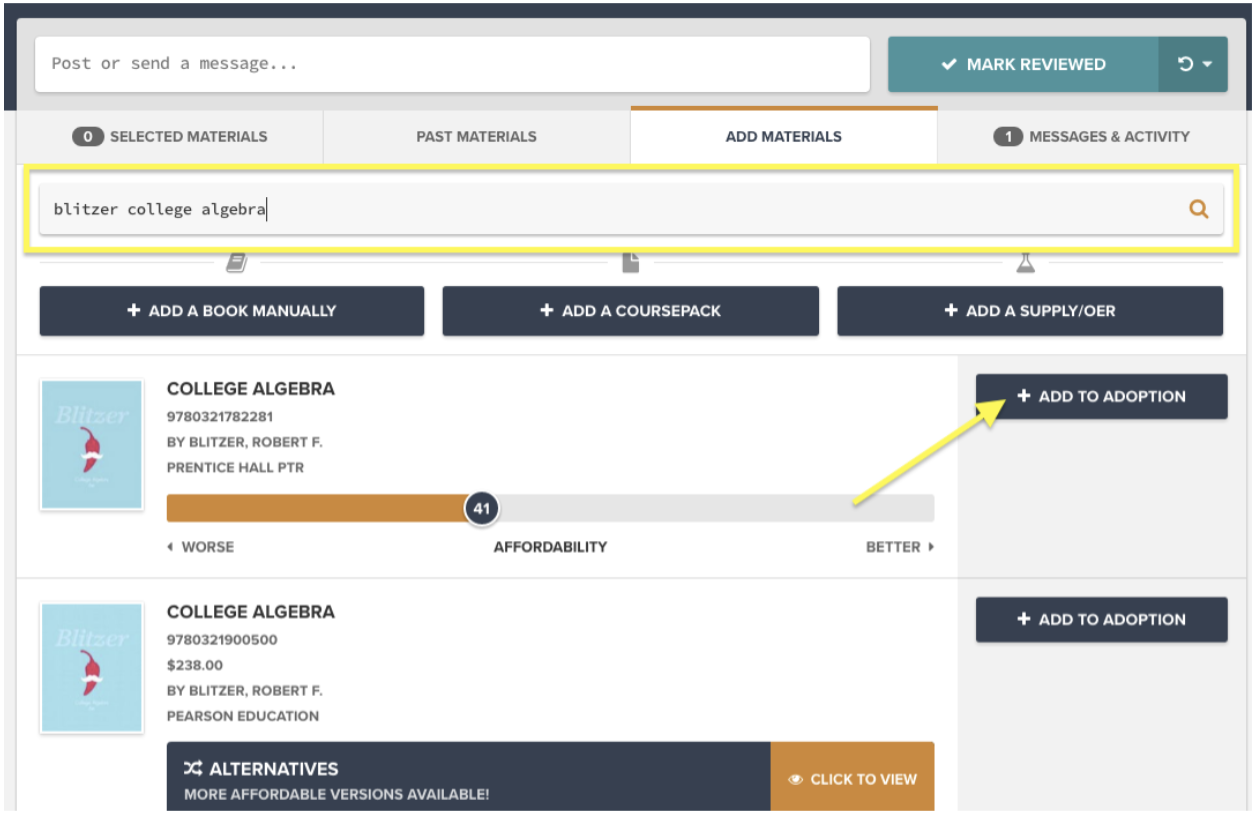Click the plus icon on Add a Coursepack

[546, 311]
